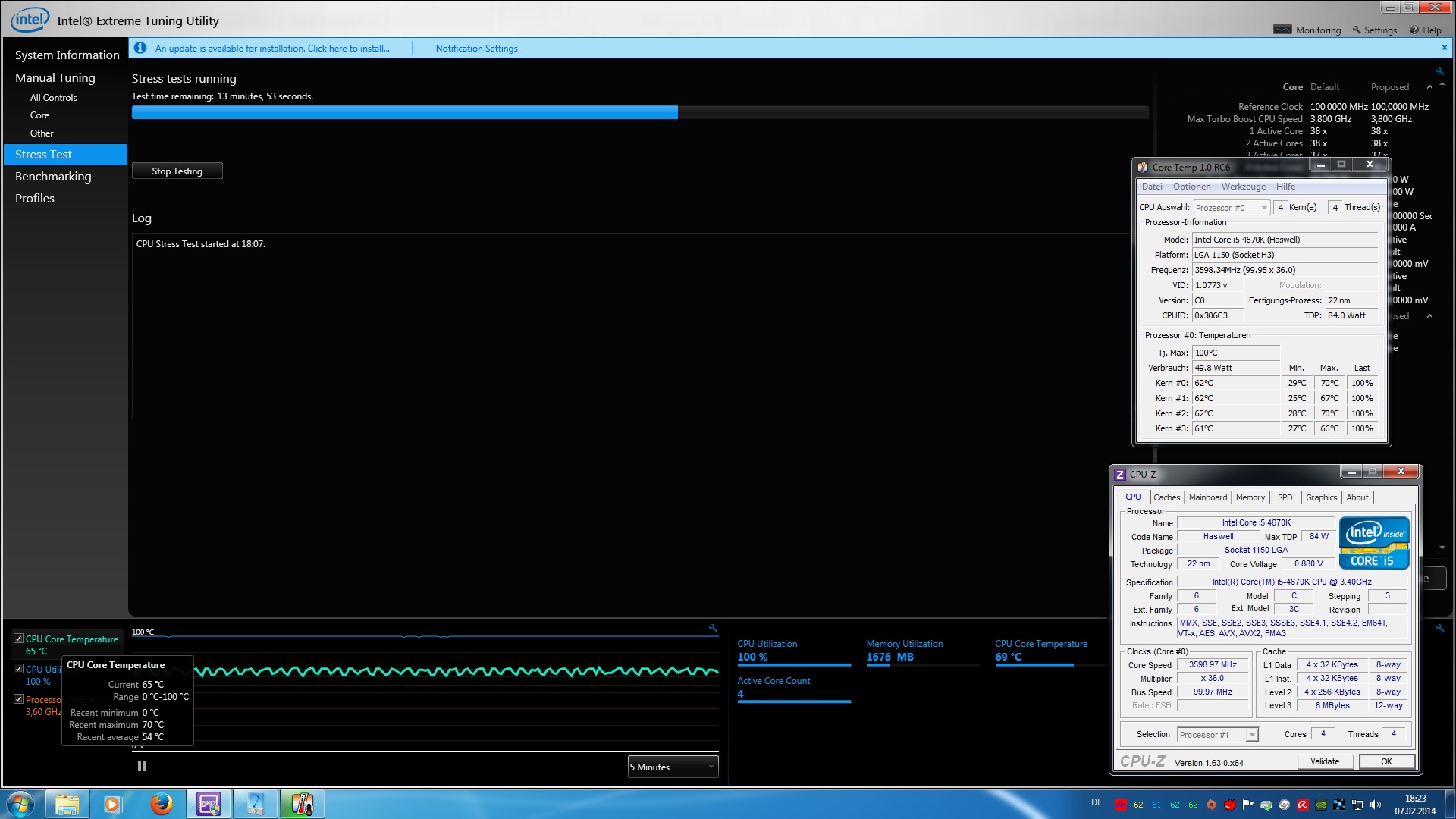The image size is (1456, 819).
Task: Uncheck CPU Utilization graph checkbox
Action: 19,669
